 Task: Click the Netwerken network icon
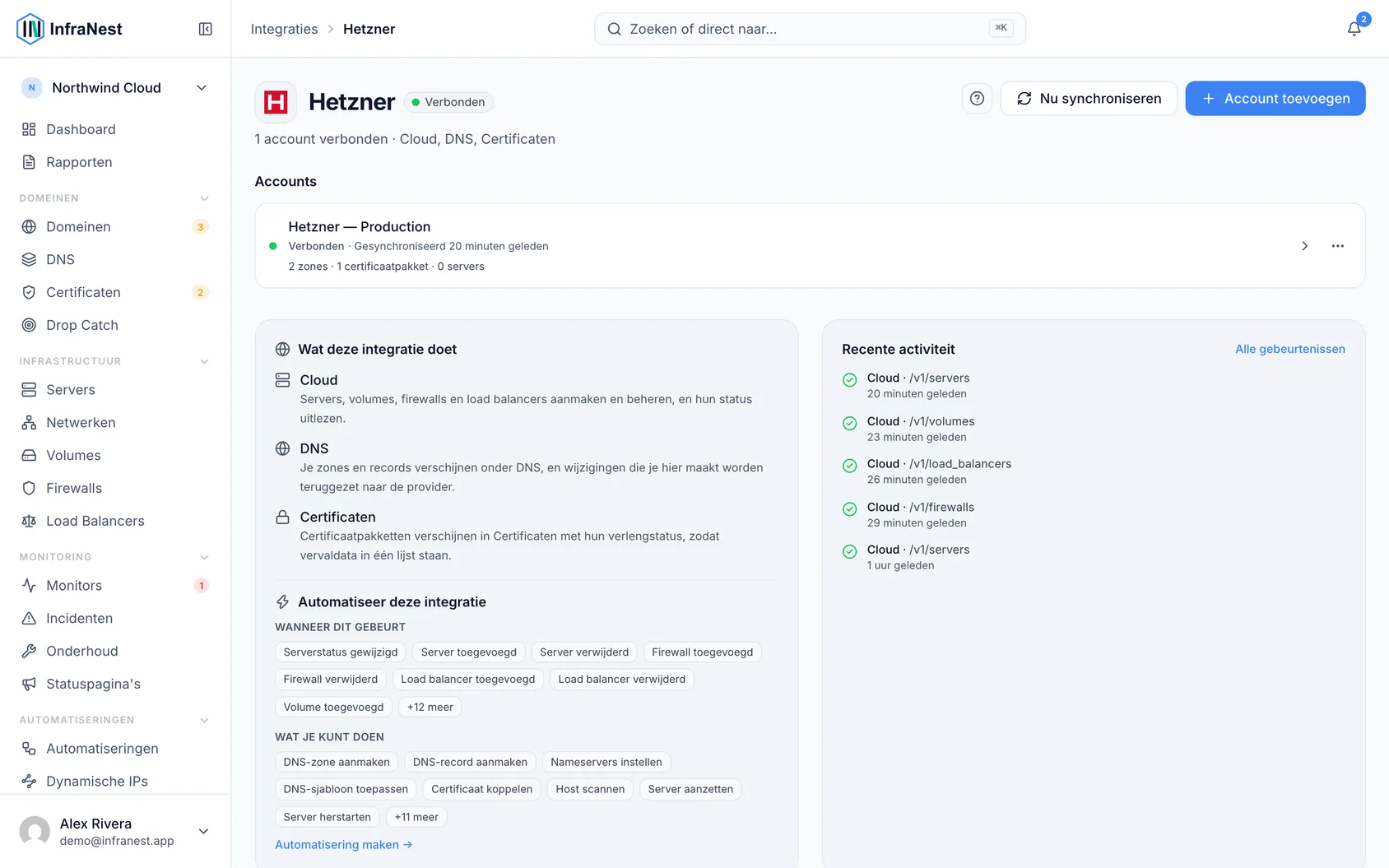(x=29, y=422)
